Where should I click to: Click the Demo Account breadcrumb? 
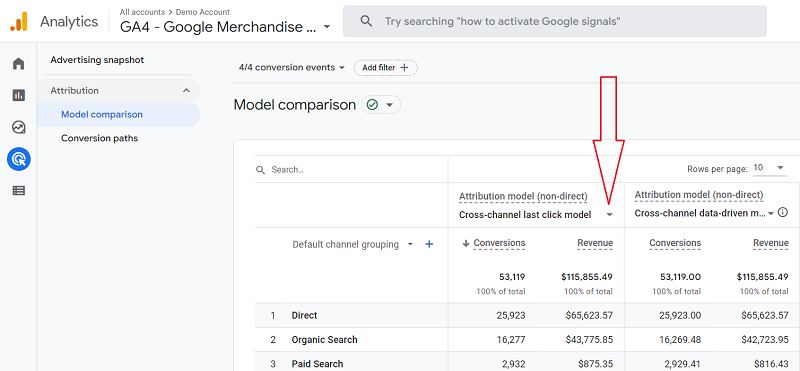[203, 12]
